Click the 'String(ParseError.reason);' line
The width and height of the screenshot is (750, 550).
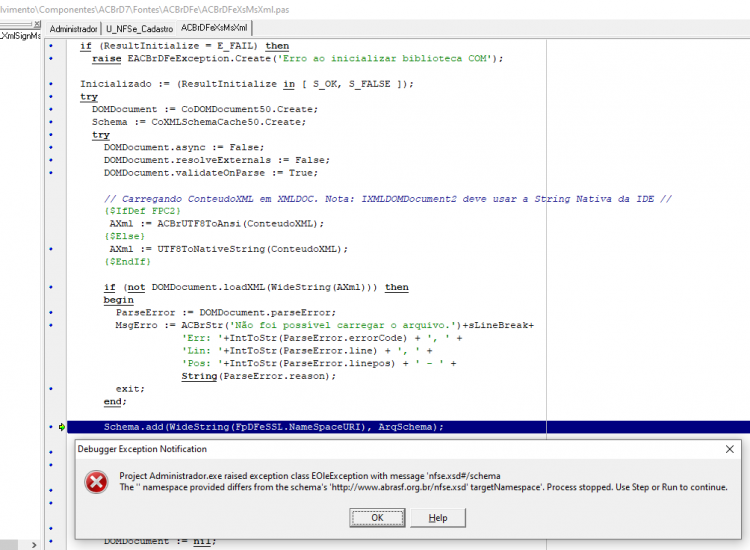click(x=258, y=376)
